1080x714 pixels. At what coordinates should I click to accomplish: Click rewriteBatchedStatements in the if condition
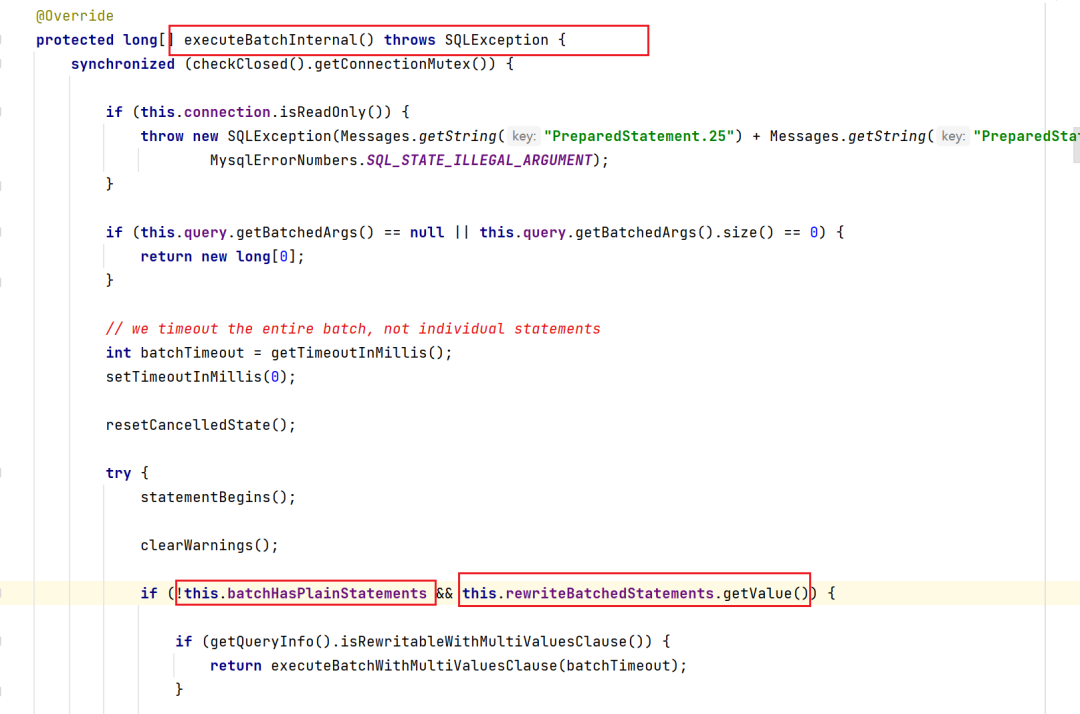[610, 594]
